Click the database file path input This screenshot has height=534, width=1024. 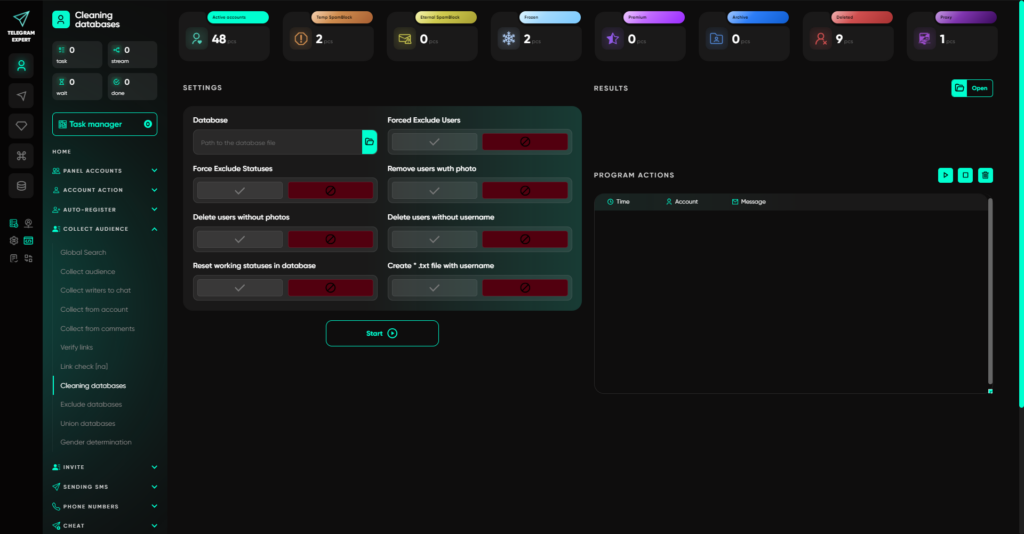[277, 143]
